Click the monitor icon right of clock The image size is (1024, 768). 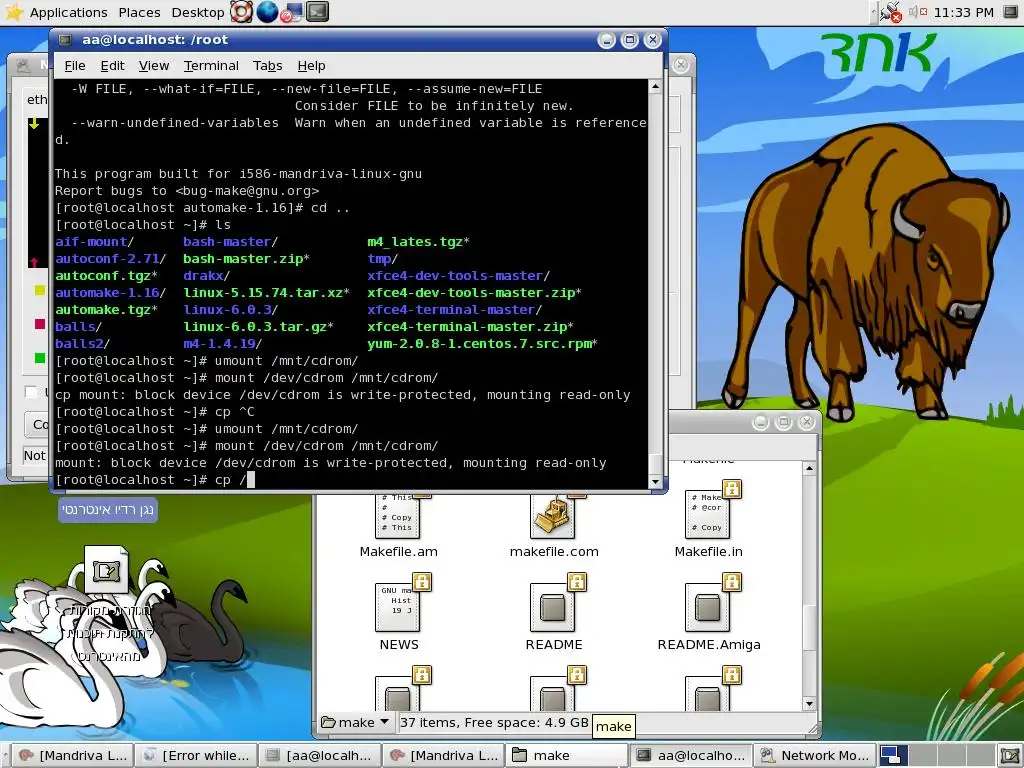pyautogui.click(x=1010, y=12)
